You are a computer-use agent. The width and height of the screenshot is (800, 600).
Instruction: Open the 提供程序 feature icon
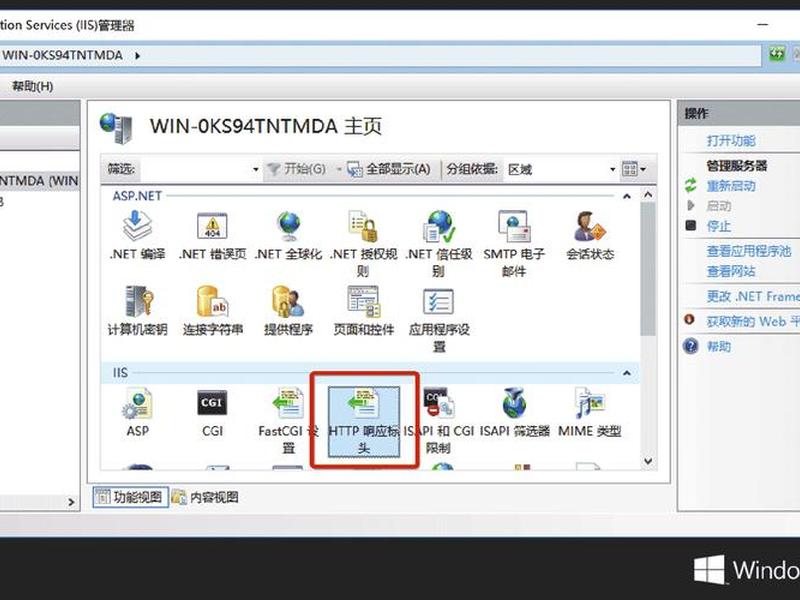[x=288, y=311]
